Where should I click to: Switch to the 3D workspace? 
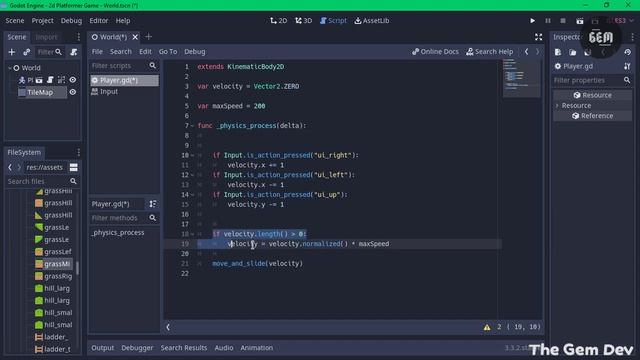(x=304, y=21)
